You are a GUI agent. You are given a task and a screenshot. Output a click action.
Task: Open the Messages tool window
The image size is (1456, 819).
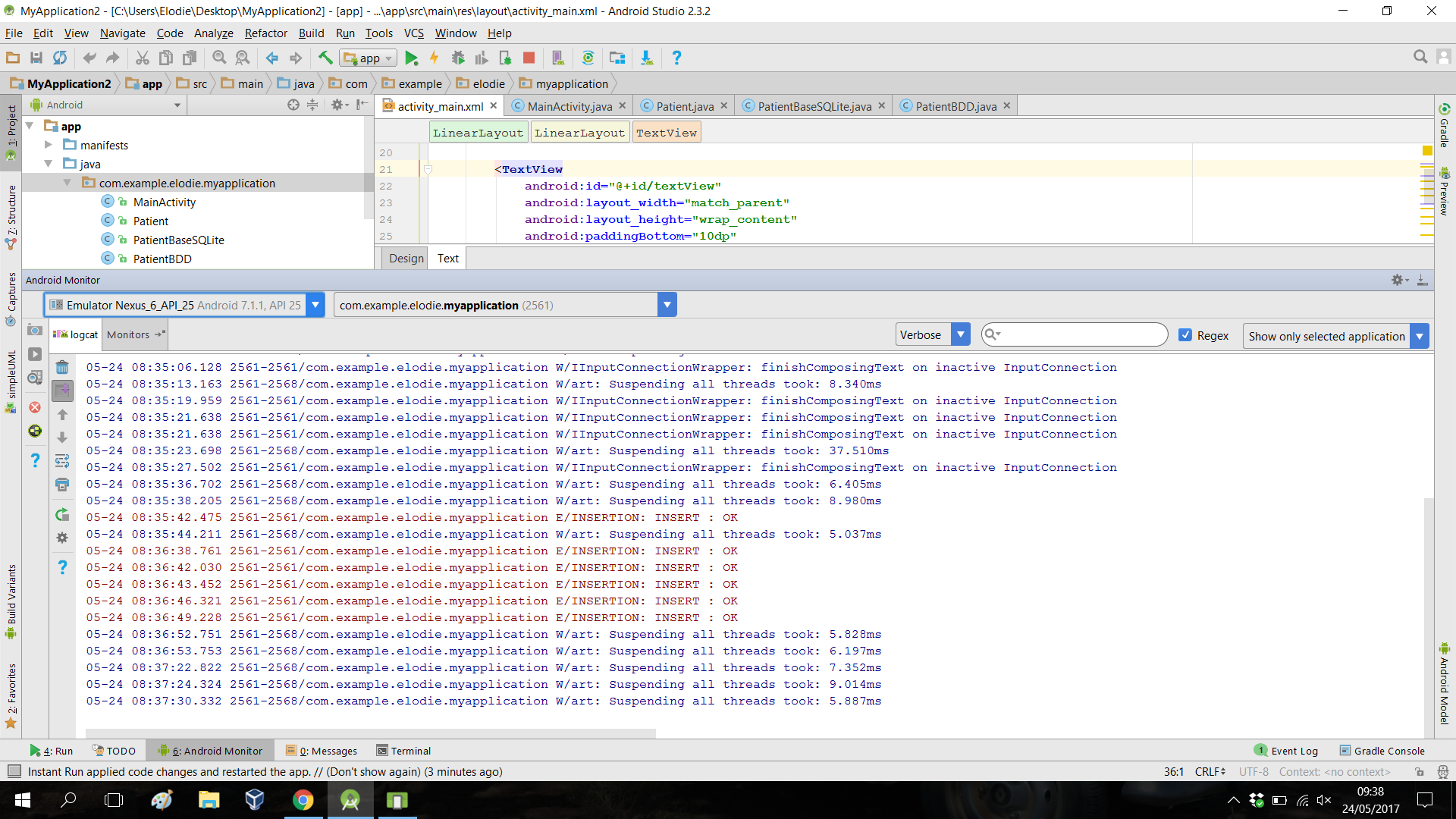(322, 751)
